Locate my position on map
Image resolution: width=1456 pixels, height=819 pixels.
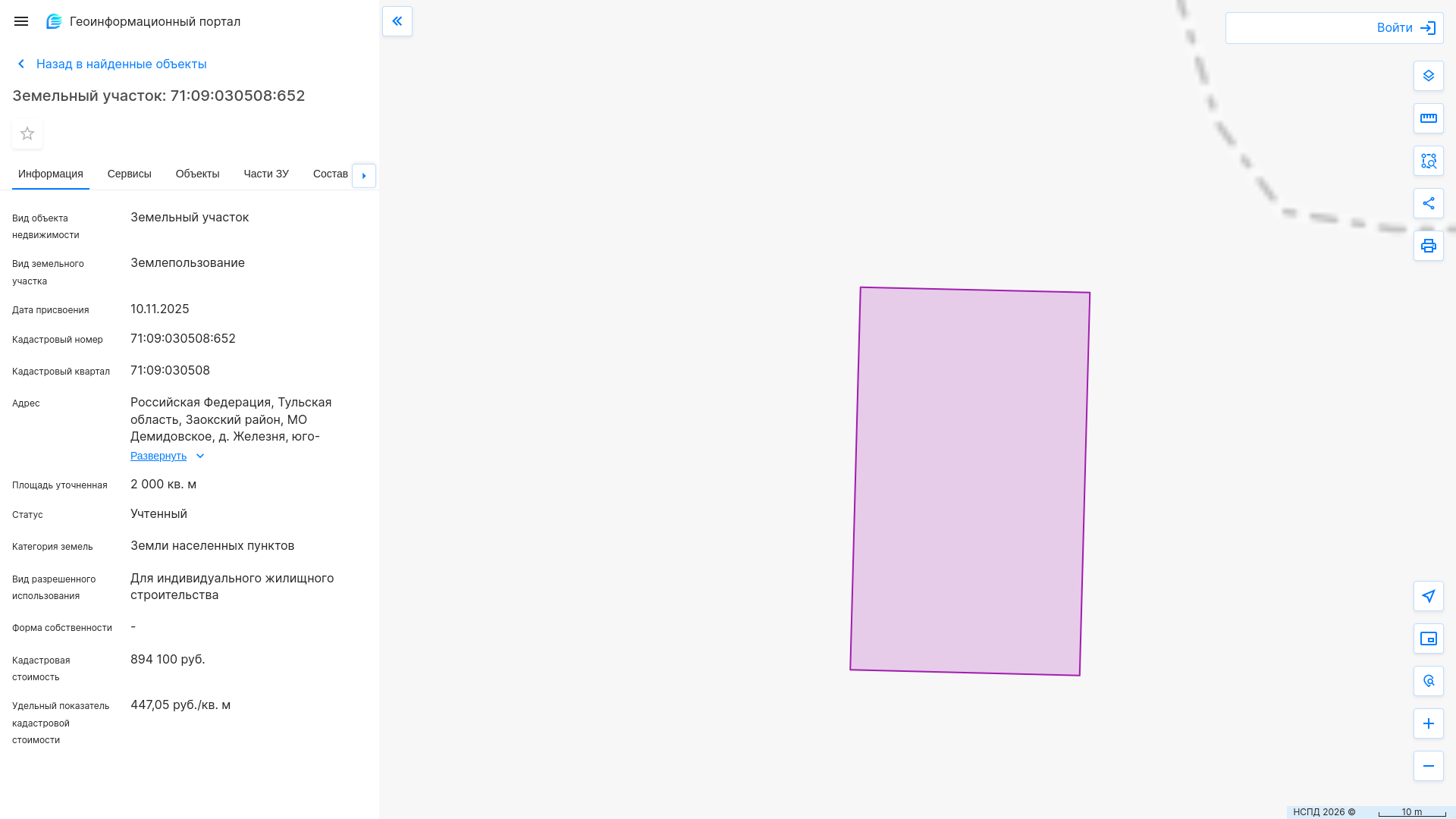coord(1428,596)
